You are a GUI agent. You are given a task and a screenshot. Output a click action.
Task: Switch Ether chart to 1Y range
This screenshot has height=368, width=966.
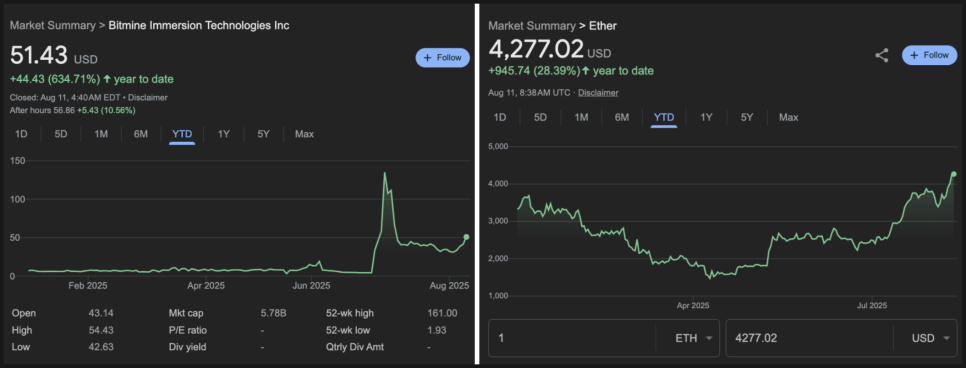coord(706,117)
